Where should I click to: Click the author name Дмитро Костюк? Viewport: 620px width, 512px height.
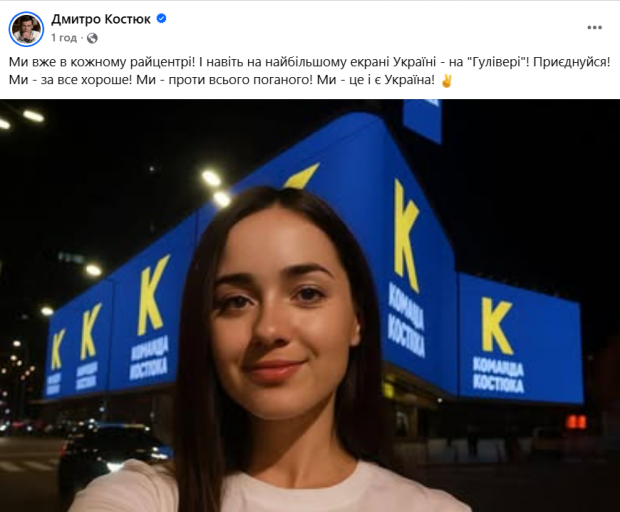click(101, 19)
